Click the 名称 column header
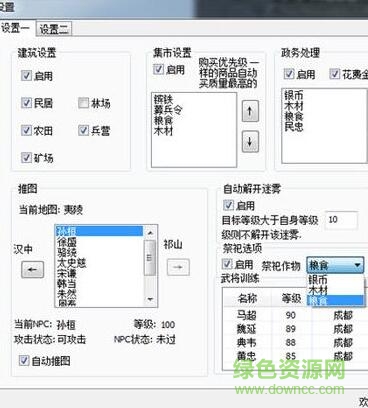This screenshot has height=408, width=368. (247, 298)
